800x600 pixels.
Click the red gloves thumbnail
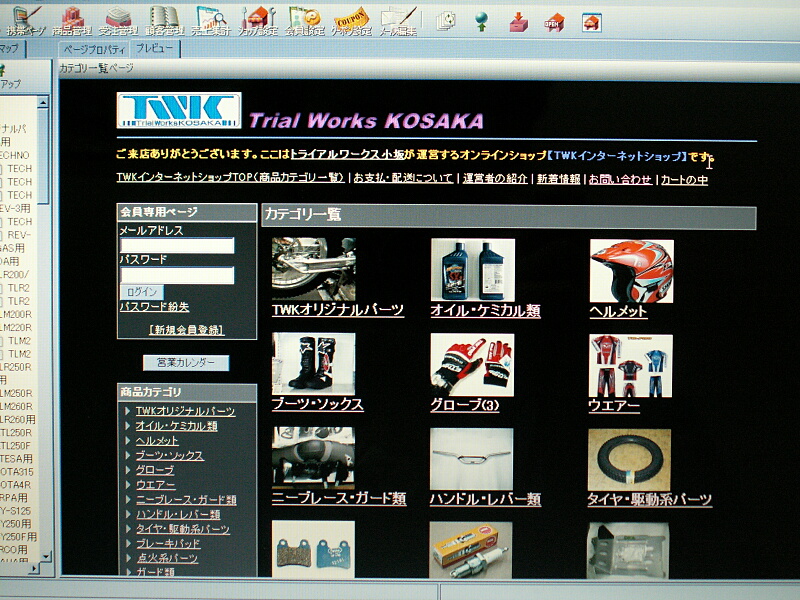pos(472,365)
